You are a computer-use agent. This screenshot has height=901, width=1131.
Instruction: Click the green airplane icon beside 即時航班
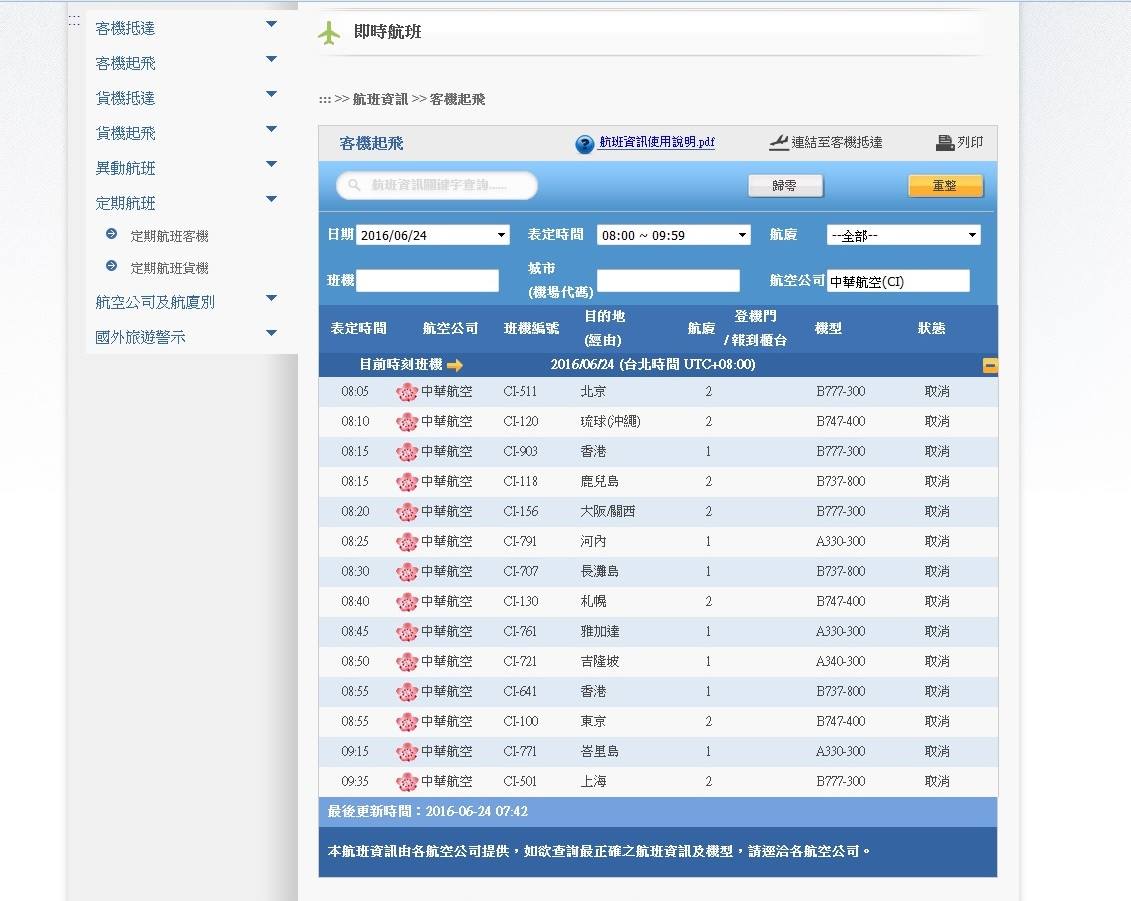(x=329, y=32)
